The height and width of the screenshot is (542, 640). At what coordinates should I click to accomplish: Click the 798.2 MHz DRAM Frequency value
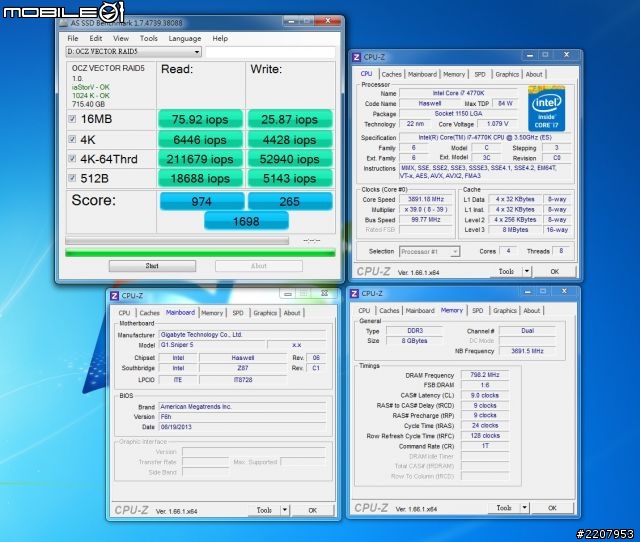tap(484, 375)
